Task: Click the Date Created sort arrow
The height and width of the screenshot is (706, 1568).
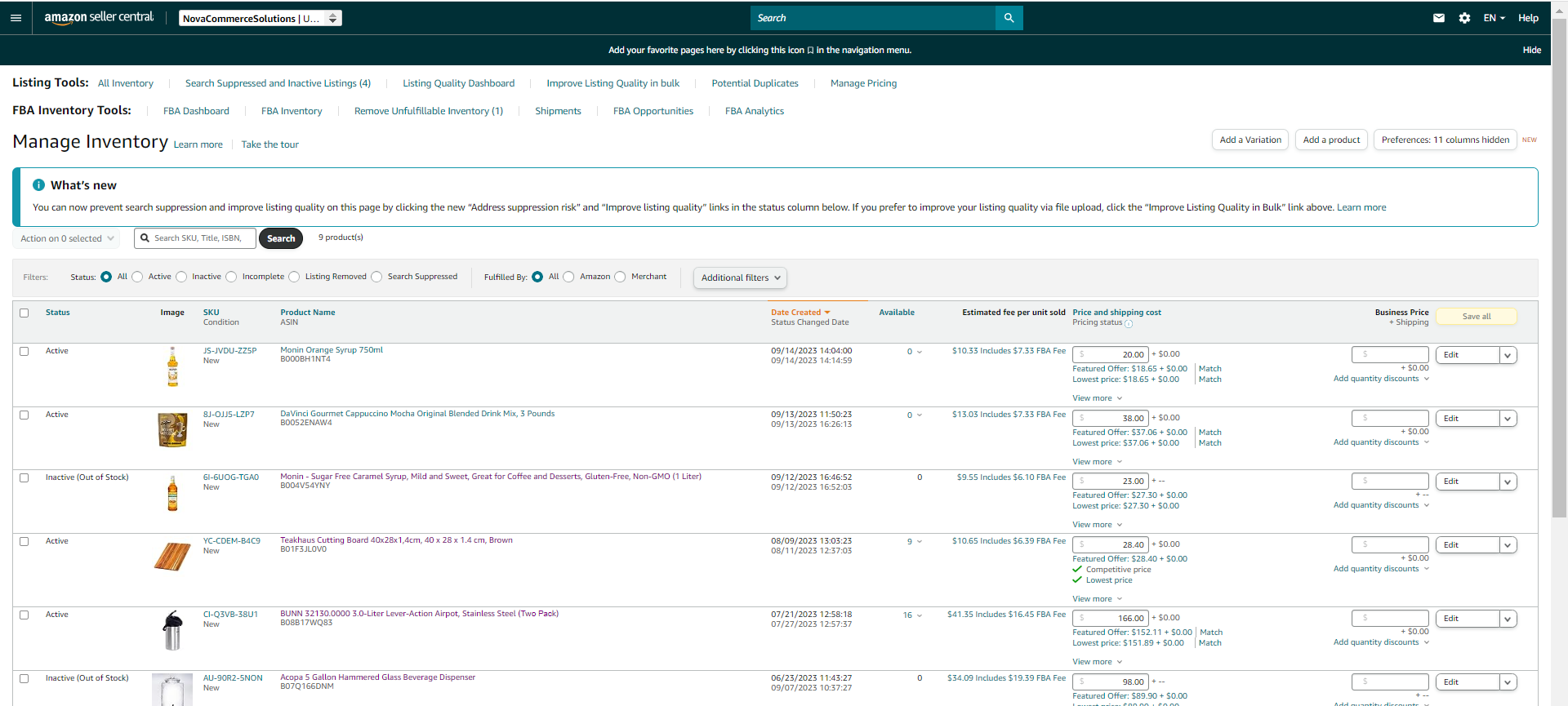Action: pos(826,313)
